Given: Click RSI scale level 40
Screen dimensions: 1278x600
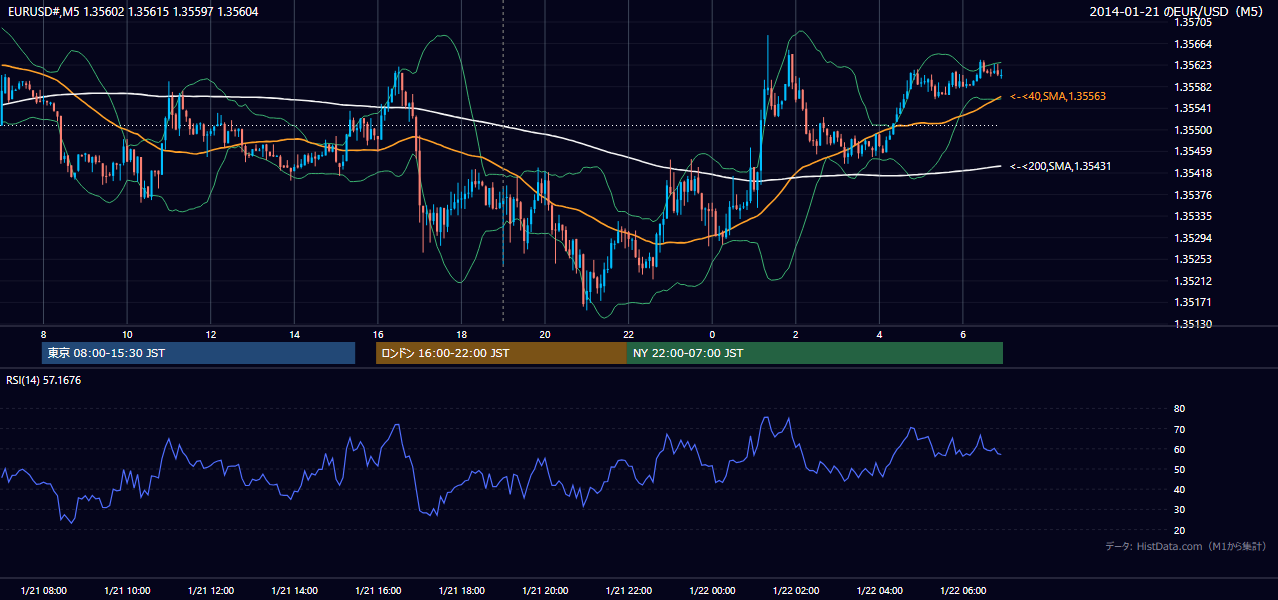Looking at the screenshot, I should tap(1180, 489).
